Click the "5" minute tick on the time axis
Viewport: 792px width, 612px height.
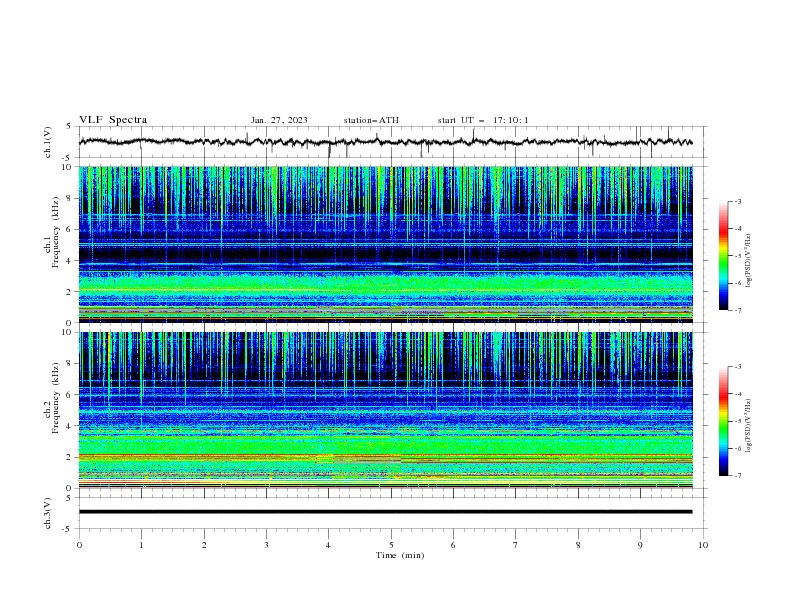(x=391, y=545)
